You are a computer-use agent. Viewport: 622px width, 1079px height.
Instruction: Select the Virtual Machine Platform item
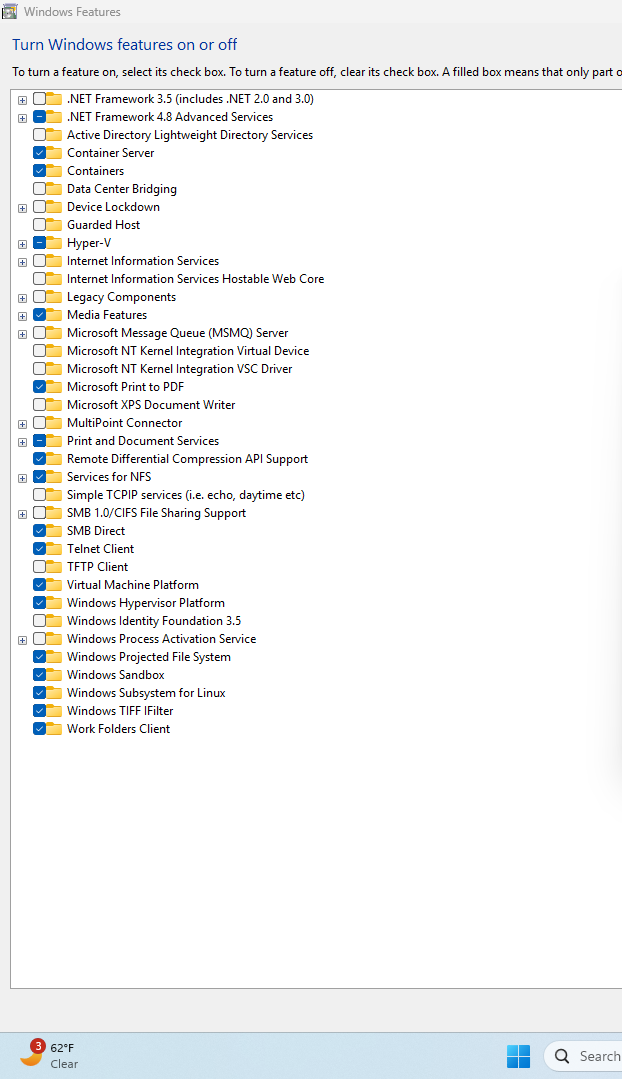click(x=132, y=585)
